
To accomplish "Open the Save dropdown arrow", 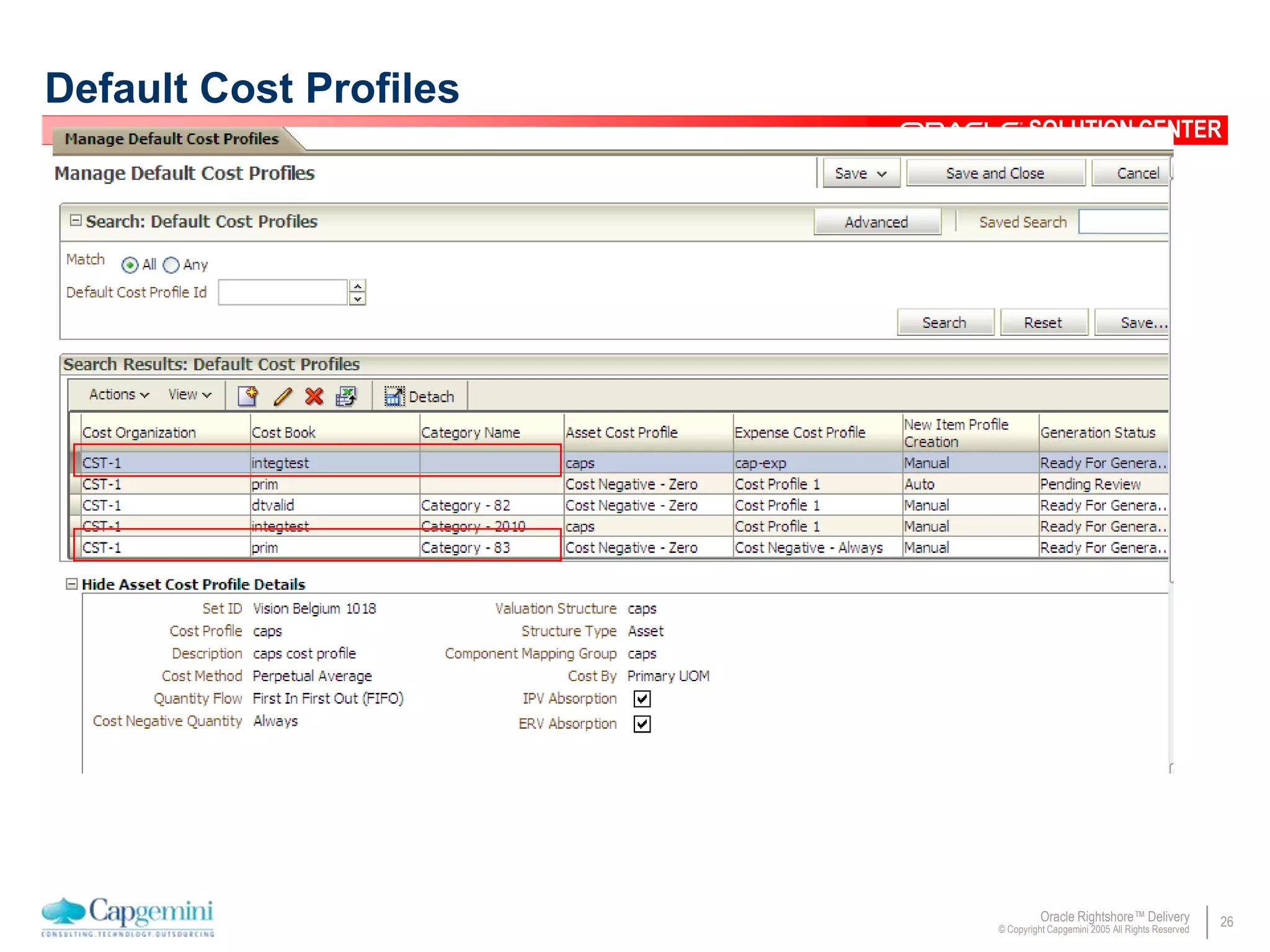I will coord(882,174).
